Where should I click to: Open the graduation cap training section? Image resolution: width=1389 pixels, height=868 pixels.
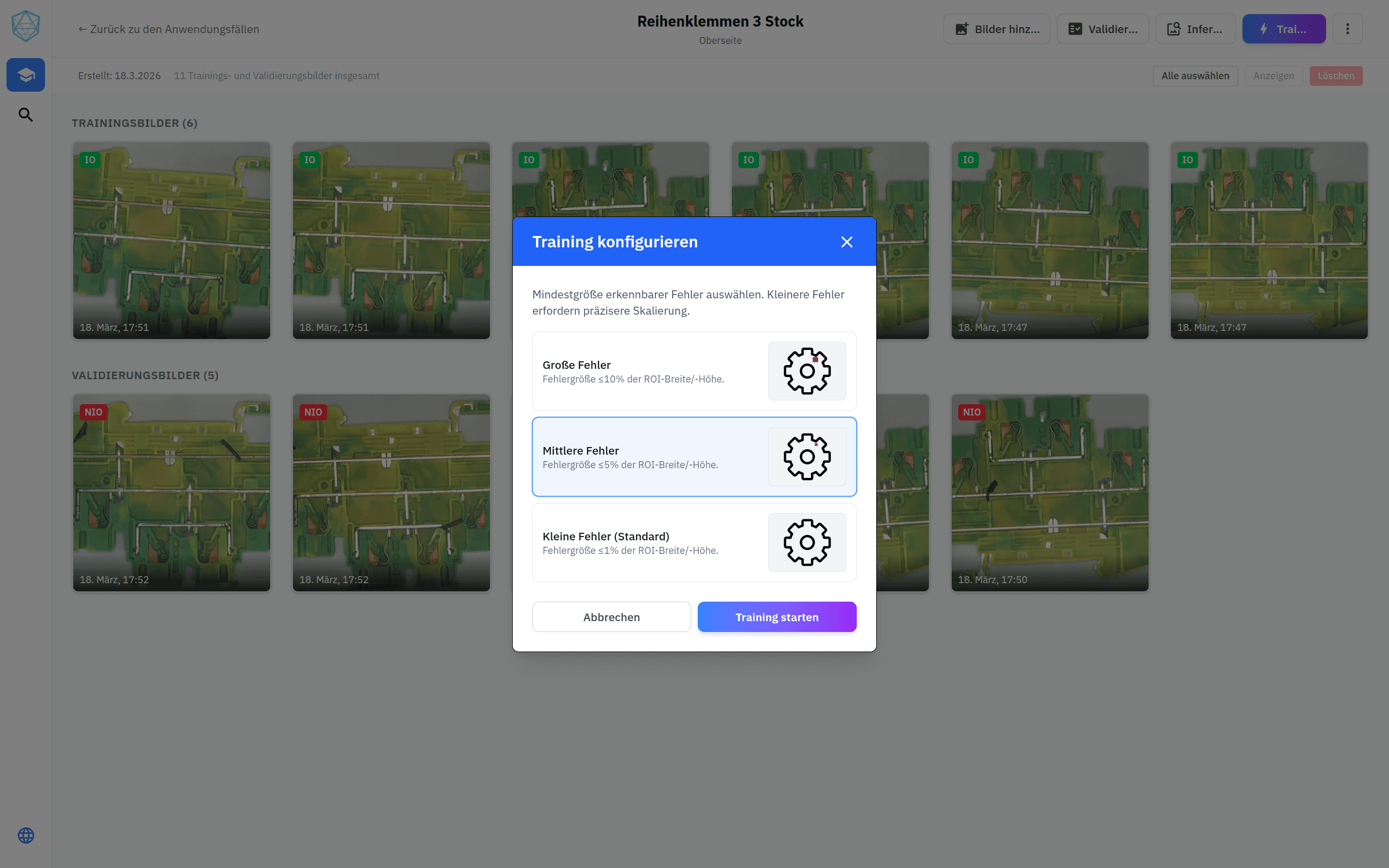click(x=26, y=75)
